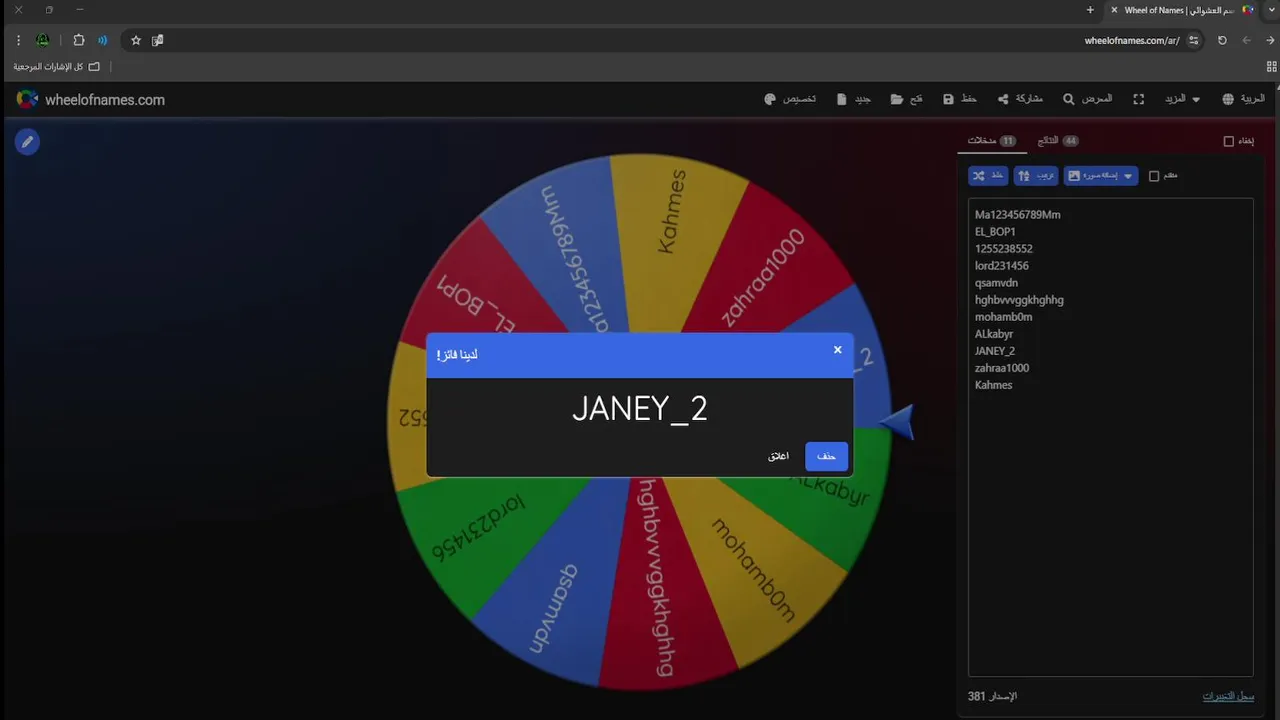1280x720 pixels.
Task: Click اغلاق to dismiss the winner dialog
Action: [778, 456]
